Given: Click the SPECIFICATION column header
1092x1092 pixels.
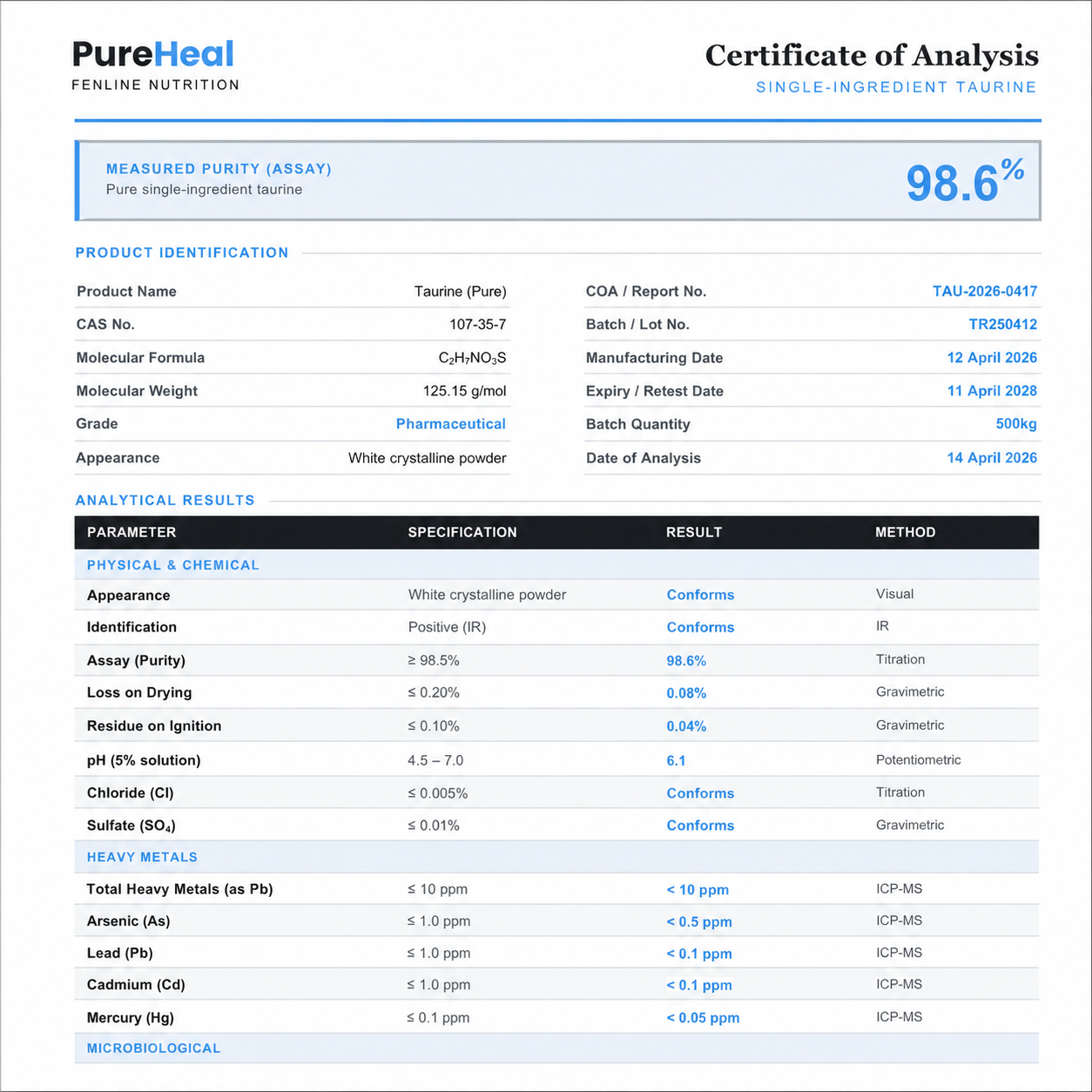Looking at the screenshot, I should [462, 532].
